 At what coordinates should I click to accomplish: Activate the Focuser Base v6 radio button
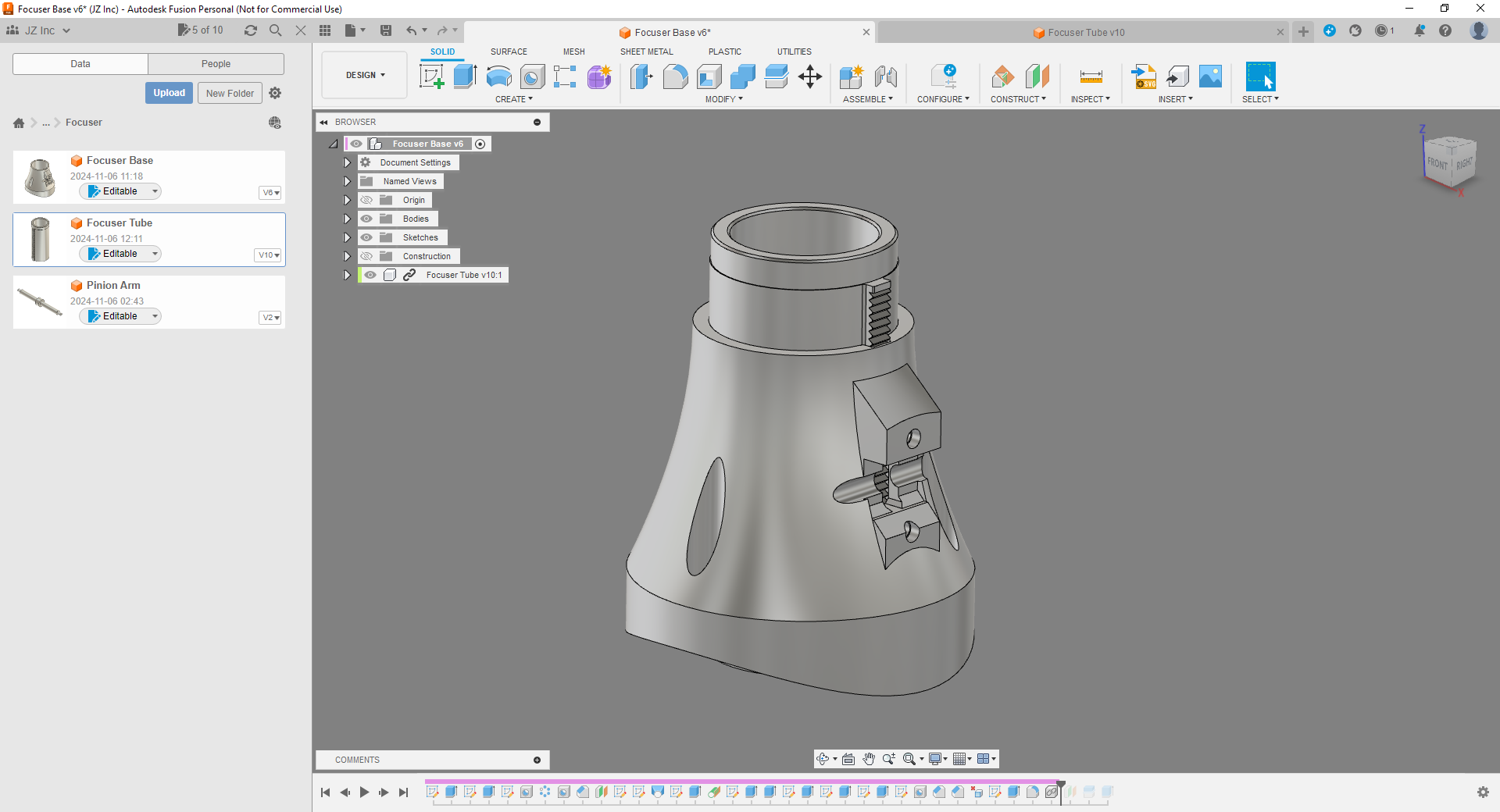(x=480, y=144)
